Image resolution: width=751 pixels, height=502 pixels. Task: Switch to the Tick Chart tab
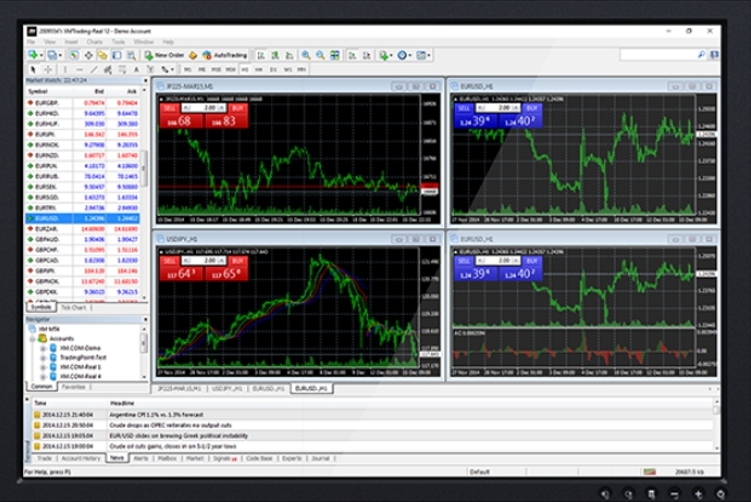tap(73, 308)
